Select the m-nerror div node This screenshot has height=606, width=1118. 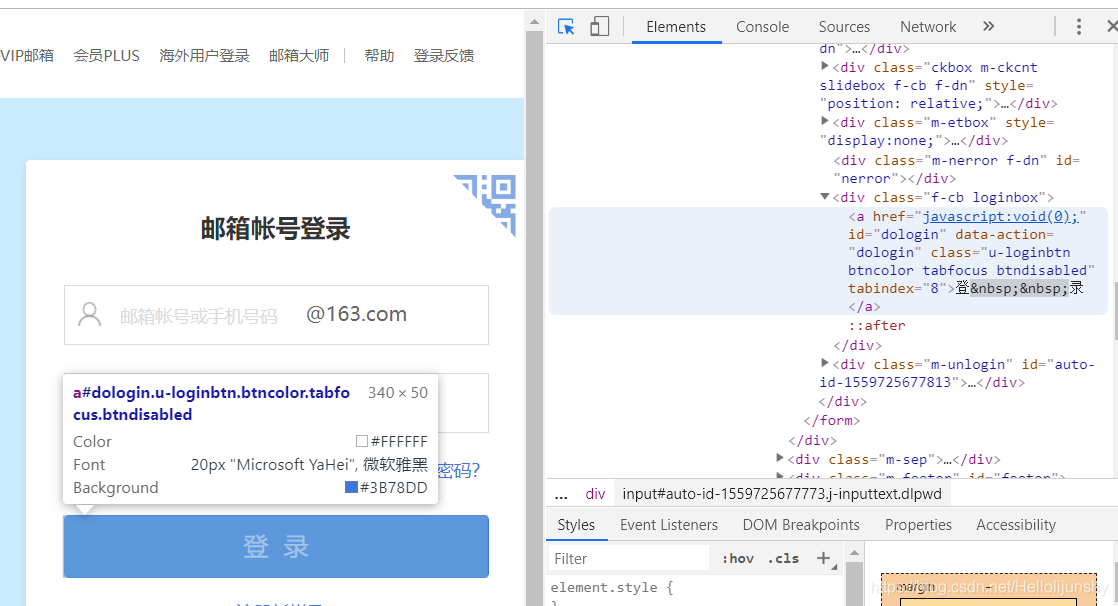[956, 170]
